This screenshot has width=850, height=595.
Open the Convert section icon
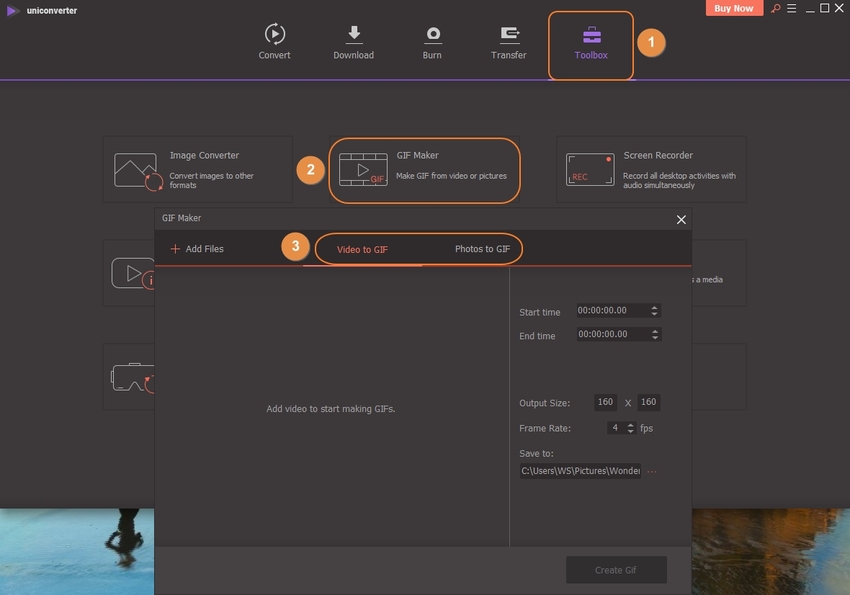point(274,34)
